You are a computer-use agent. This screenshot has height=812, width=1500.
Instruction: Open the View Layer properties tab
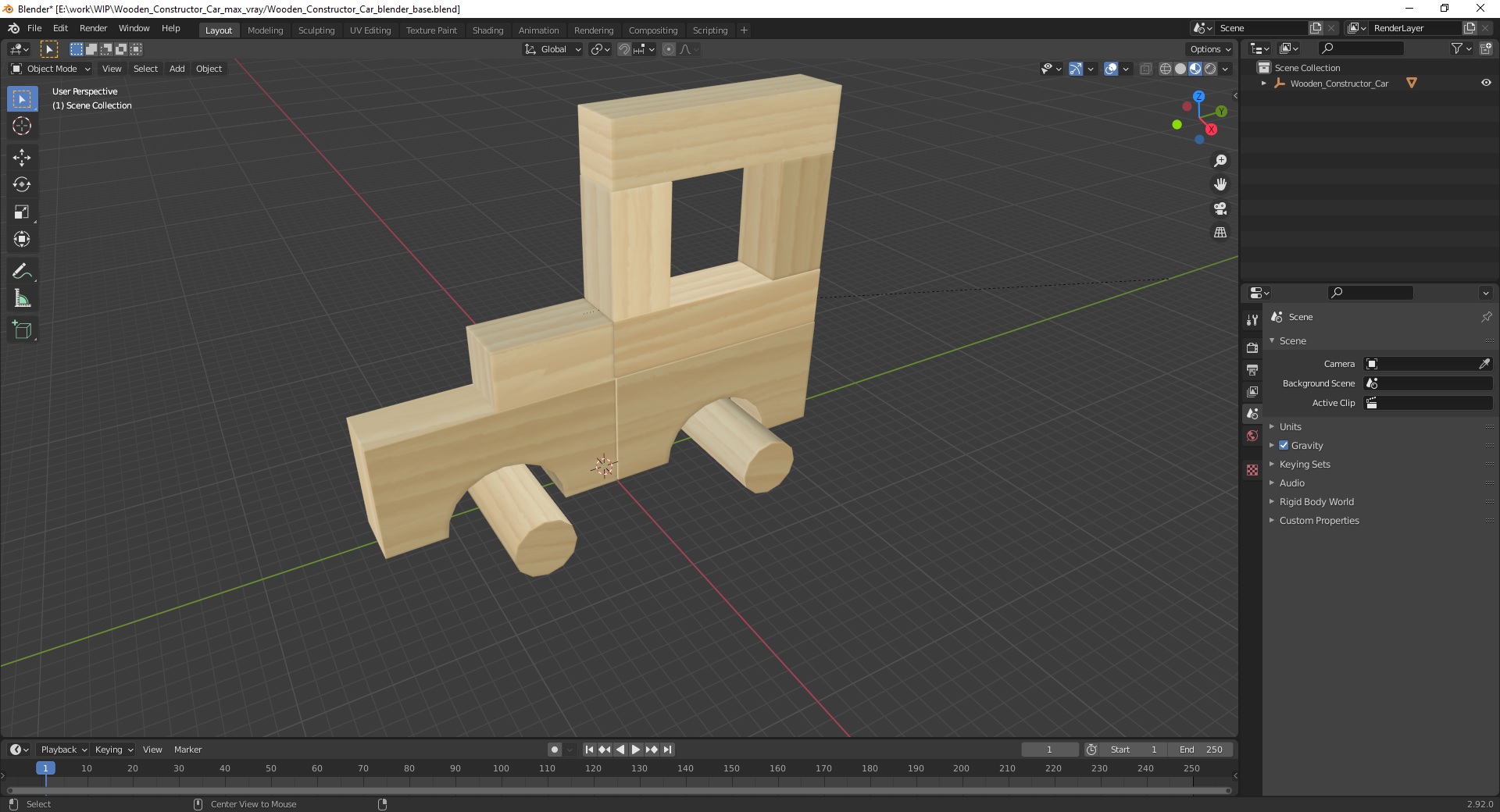click(1252, 391)
